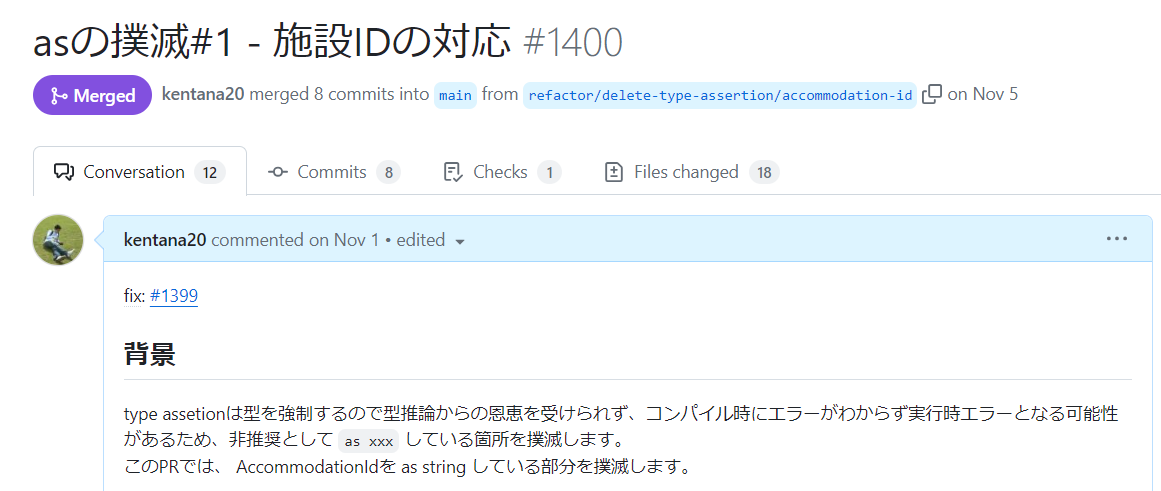This screenshot has height=491, width=1161.
Task: Click the Commits tab commit icon
Action: click(278, 173)
